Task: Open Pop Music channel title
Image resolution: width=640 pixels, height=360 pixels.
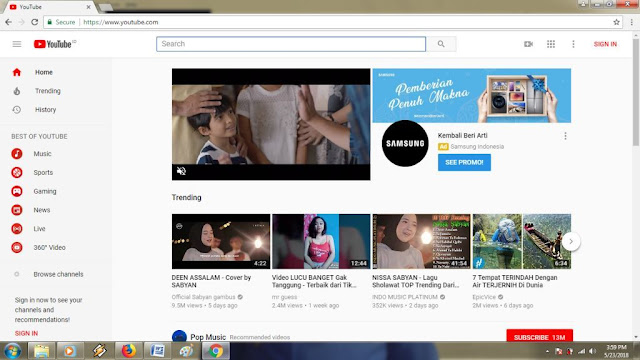Action: click(208, 337)
